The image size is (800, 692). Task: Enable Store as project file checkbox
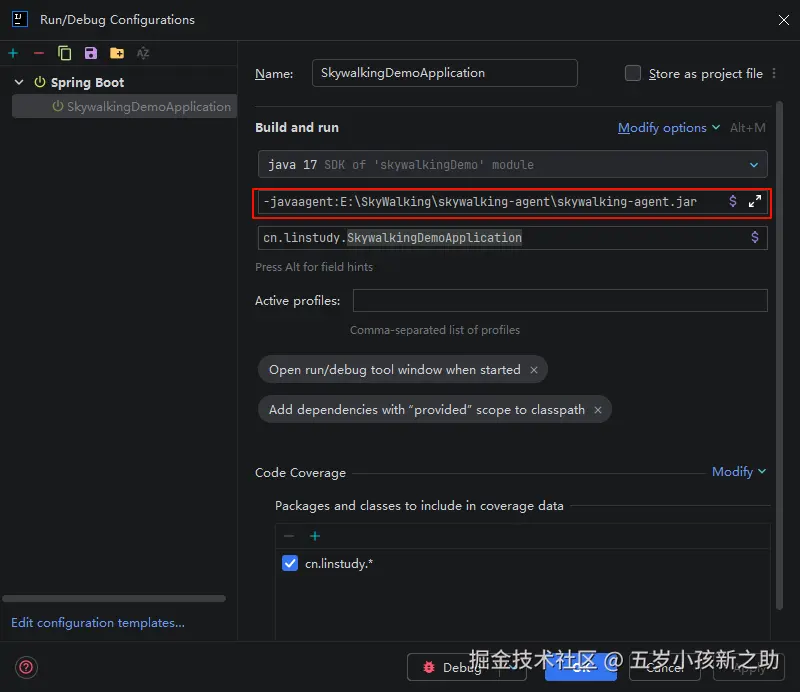pyautogui.click(x=633, y=73)
